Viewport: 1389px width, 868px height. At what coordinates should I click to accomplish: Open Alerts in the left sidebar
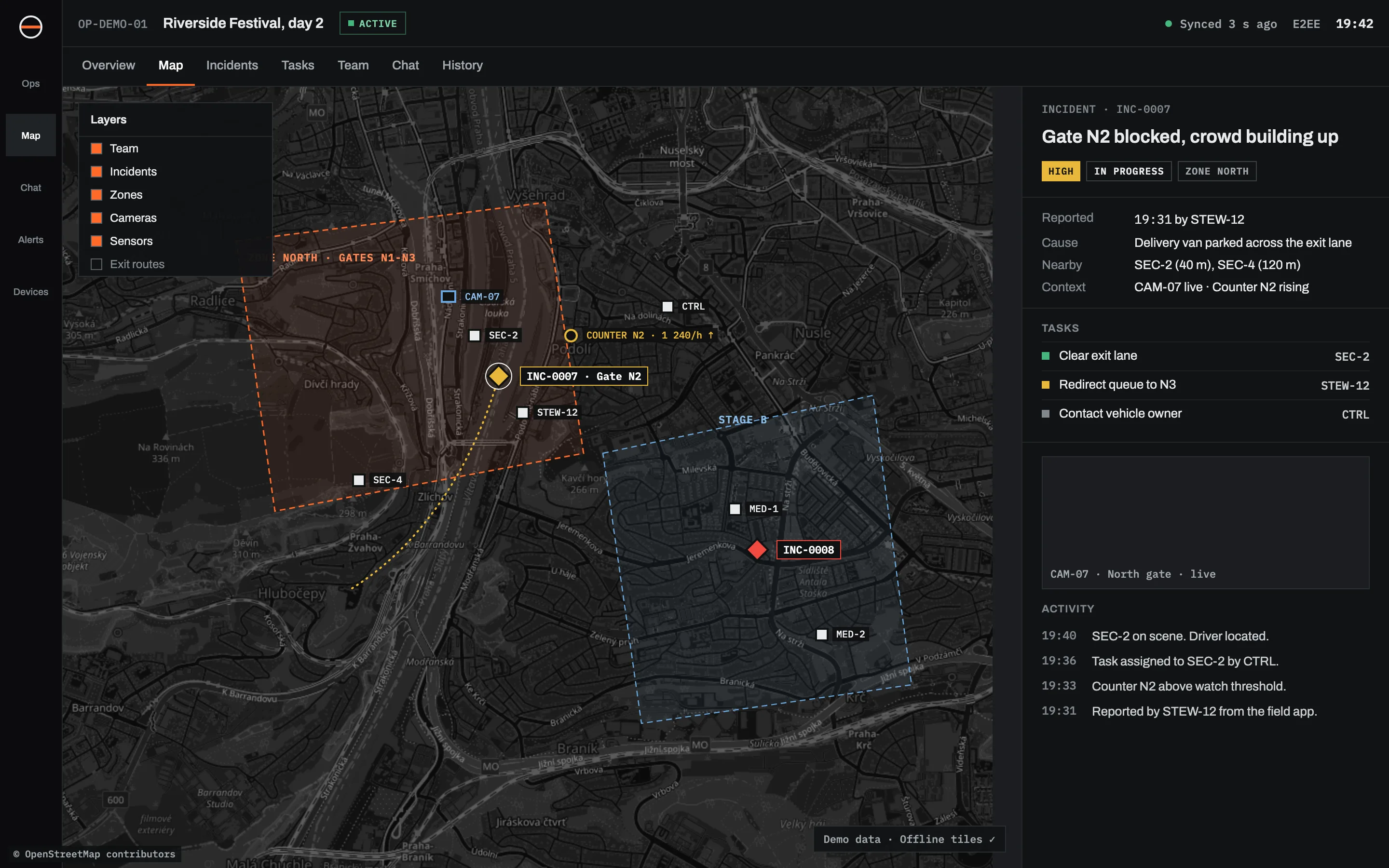(30, 240)
